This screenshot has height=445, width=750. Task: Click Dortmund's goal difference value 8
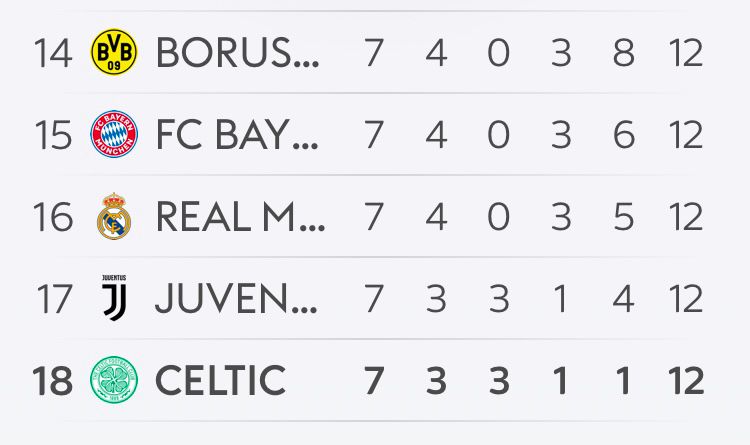[x=624, y=53]
